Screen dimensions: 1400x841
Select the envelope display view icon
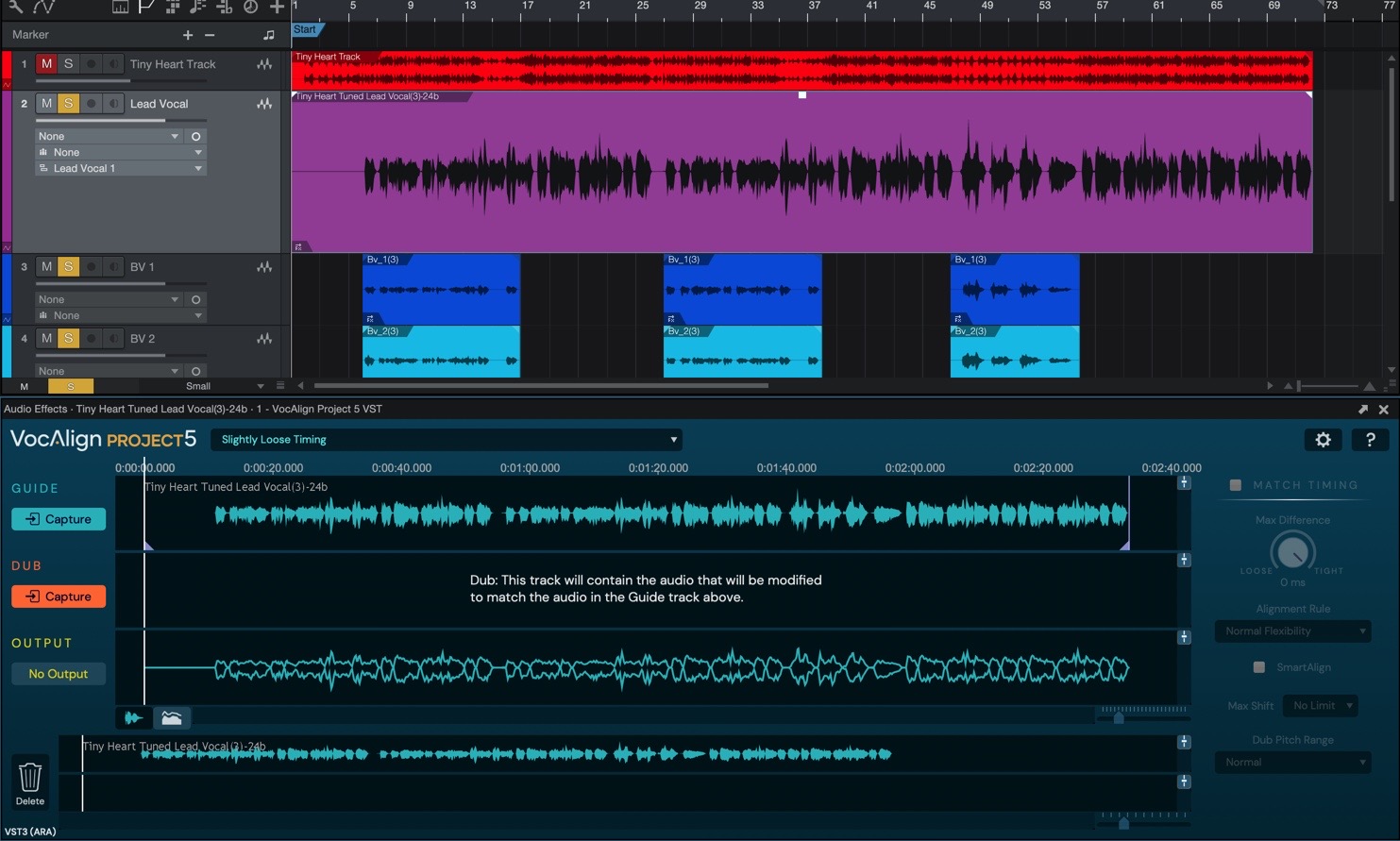pyautogui.click(x=172, y=717)
